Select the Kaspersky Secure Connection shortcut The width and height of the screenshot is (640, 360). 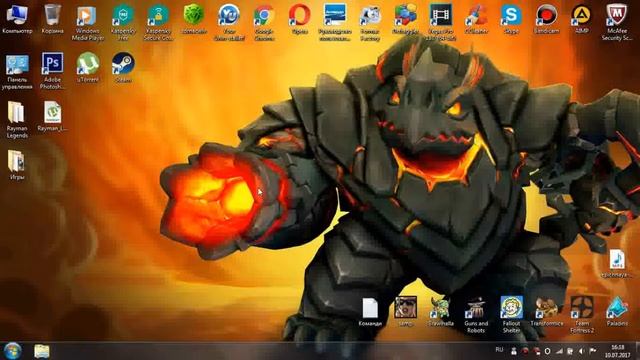(x=158, y=22)
